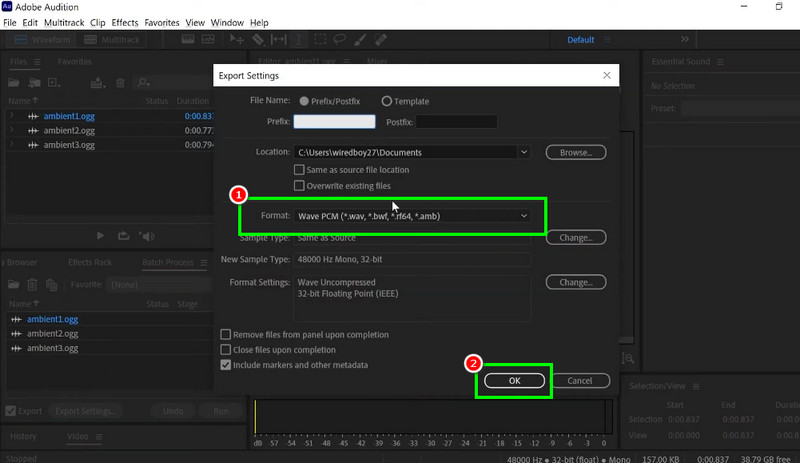Expand ambient3.ogg in Files panel

click(12, 144)
